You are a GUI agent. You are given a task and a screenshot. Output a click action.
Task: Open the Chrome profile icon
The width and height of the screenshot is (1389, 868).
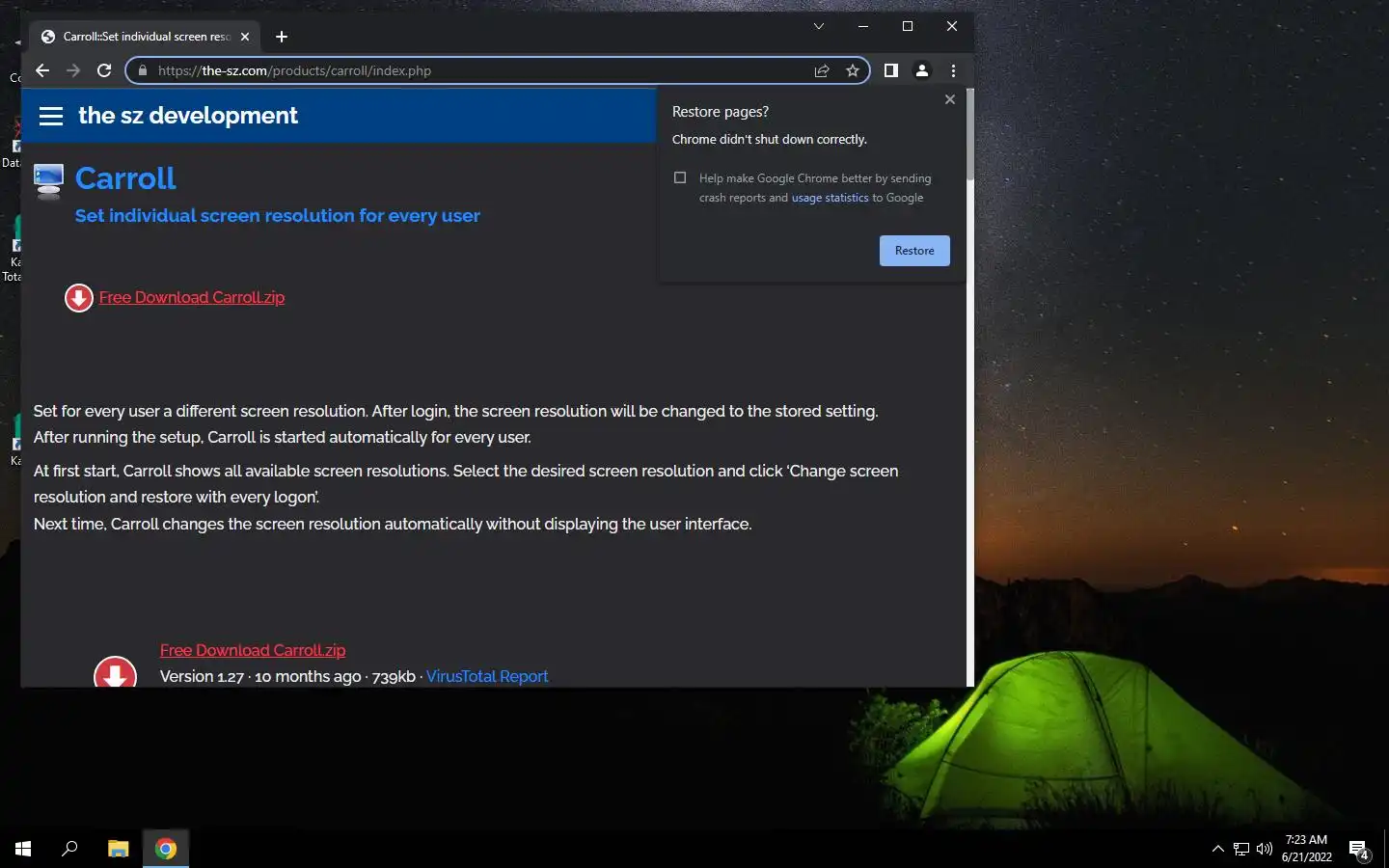(x=922, y=70)
